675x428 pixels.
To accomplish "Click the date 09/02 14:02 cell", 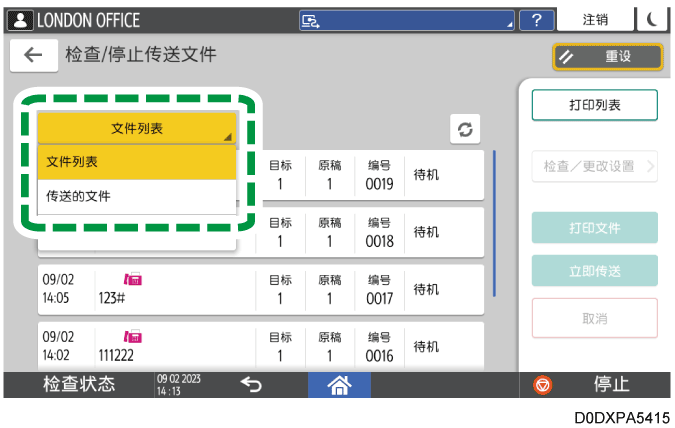I will 58,346.
